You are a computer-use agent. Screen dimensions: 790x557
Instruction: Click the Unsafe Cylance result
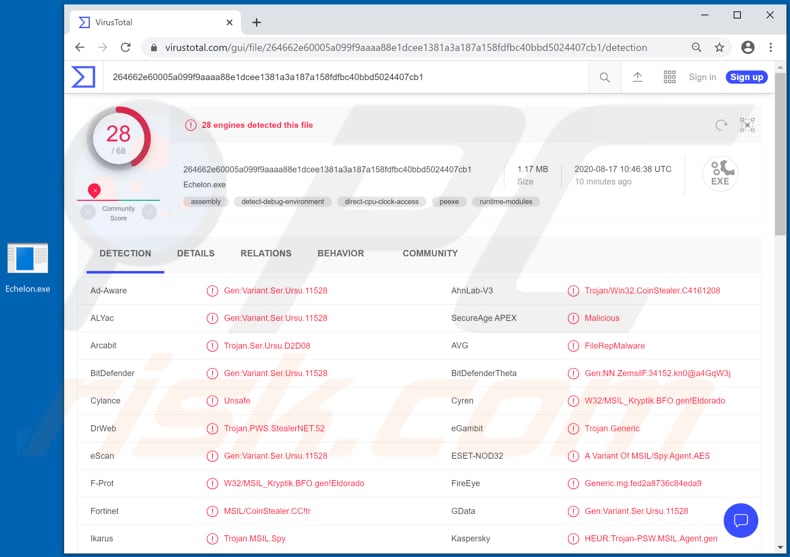(x=237, y=400)
